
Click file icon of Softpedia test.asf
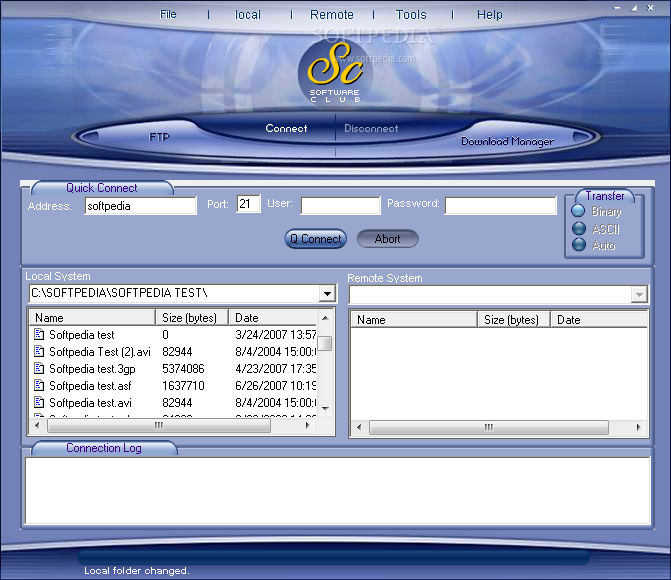(x=39, y=386)
